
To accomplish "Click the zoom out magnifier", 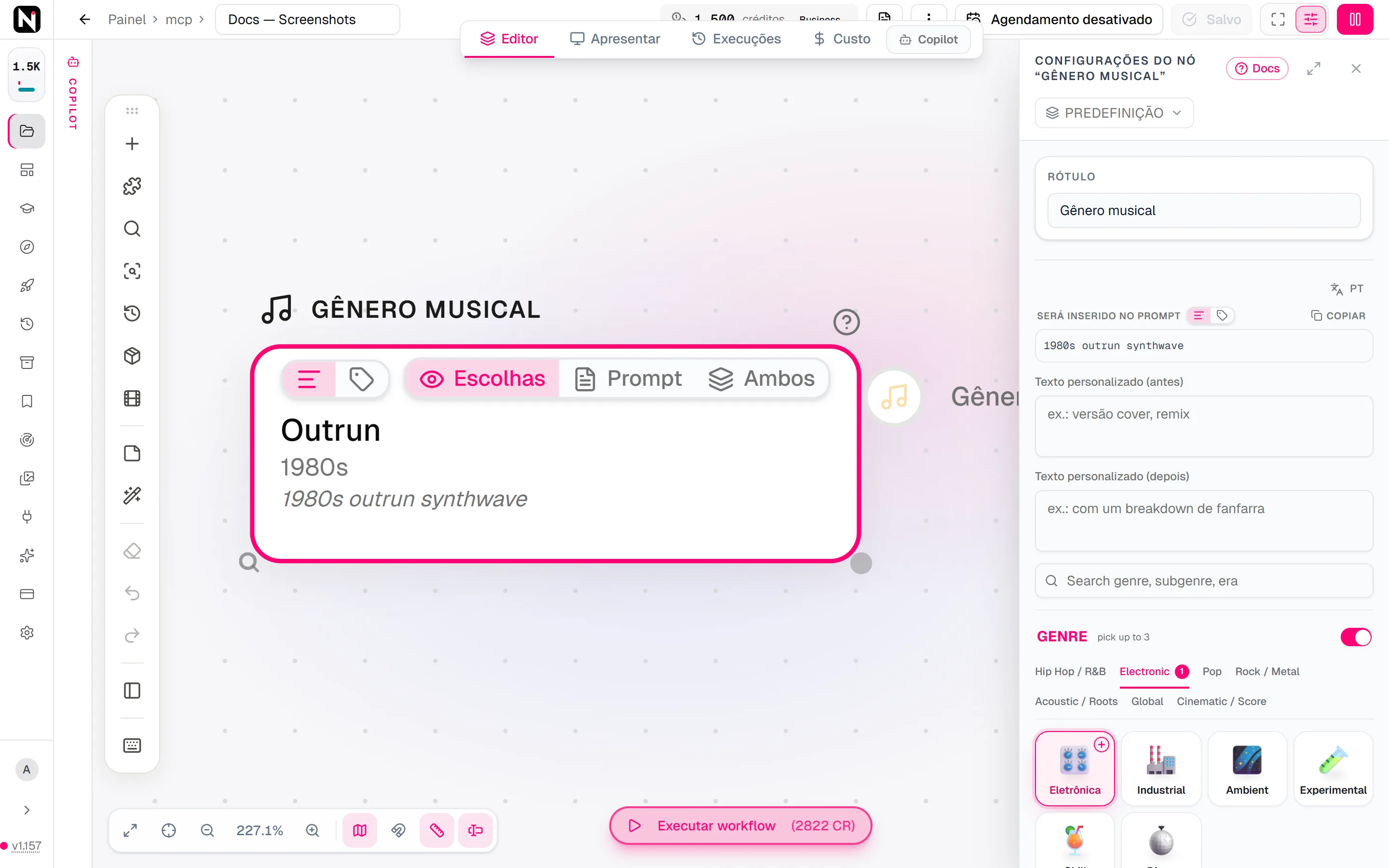I will pyautogui.click(x=207, y=830).
